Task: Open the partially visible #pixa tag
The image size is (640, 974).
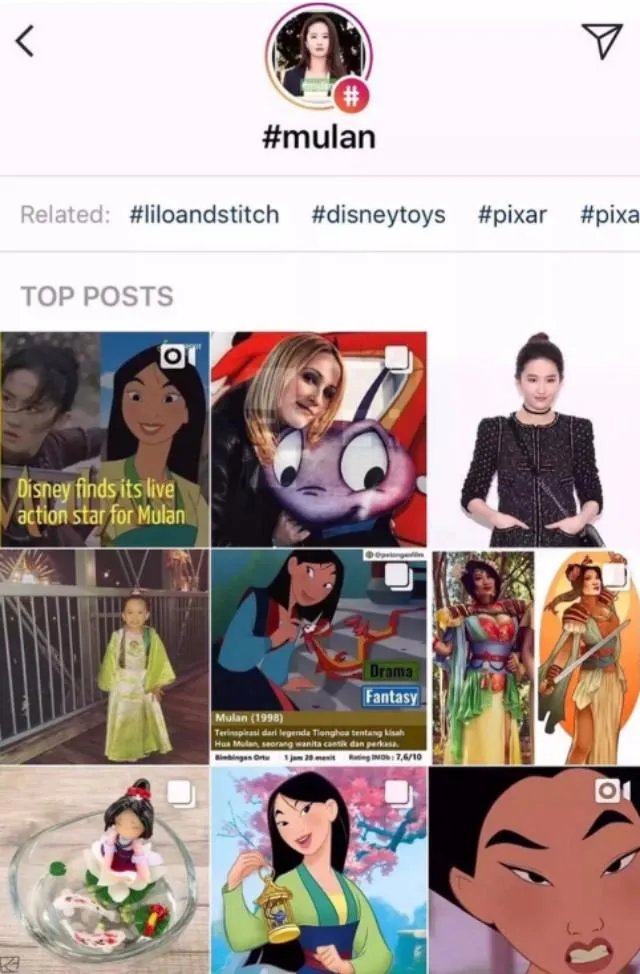Action: 610,214
